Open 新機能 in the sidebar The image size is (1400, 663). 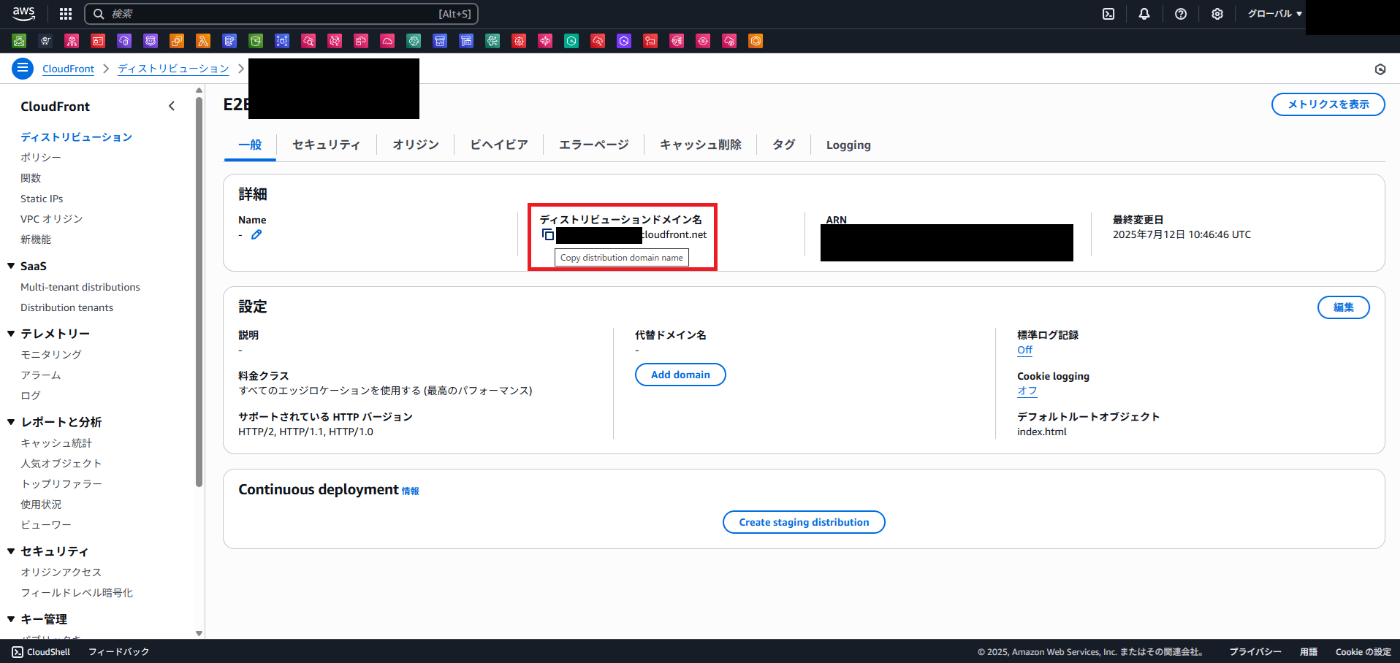[36, 239]
